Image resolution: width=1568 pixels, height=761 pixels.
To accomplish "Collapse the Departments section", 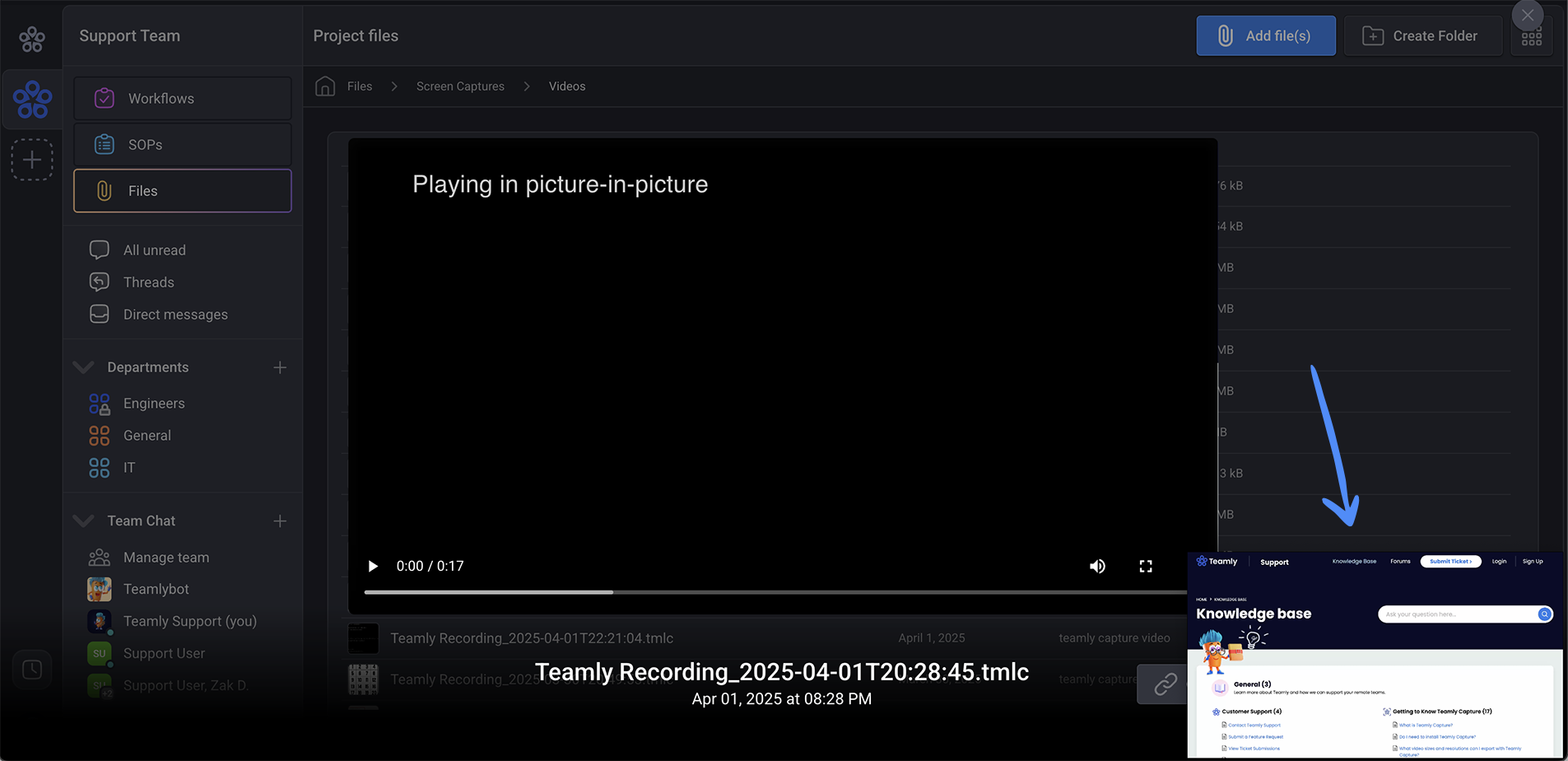I will click(x=83, y=367).
